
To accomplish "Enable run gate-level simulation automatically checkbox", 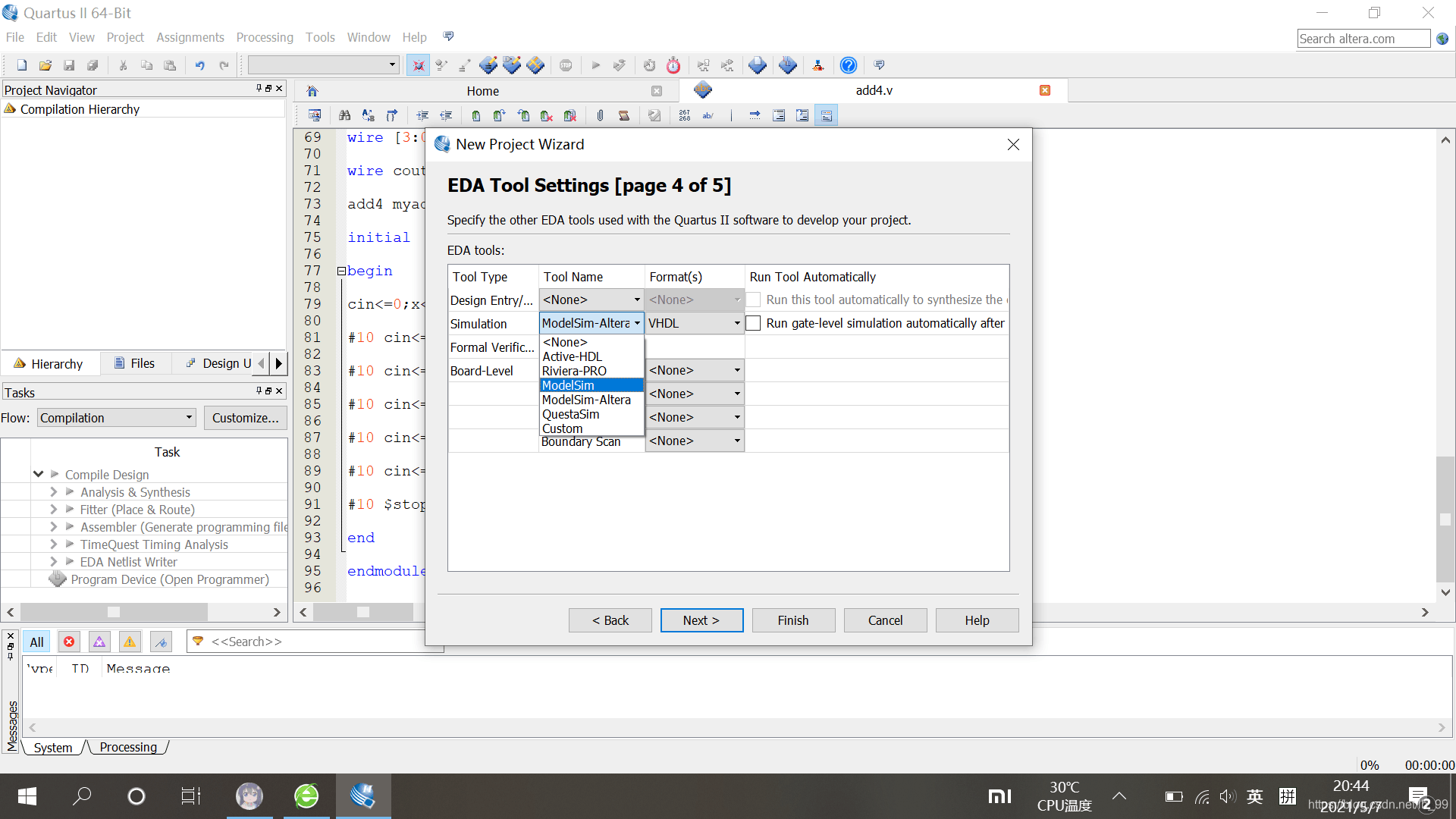I will (x=753, y=323).
